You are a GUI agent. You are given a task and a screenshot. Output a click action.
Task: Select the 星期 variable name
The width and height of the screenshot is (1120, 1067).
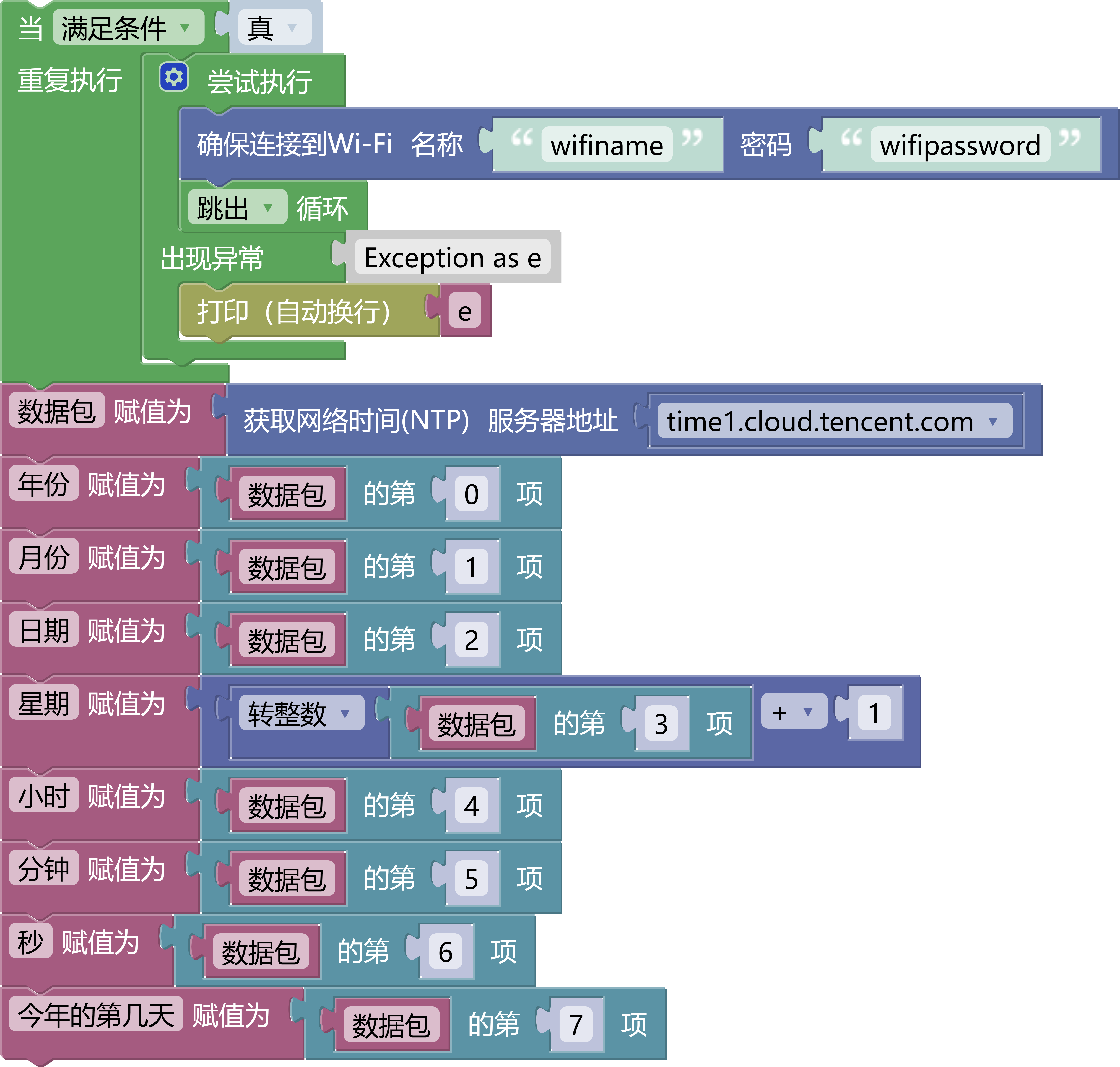coord(44,703)
